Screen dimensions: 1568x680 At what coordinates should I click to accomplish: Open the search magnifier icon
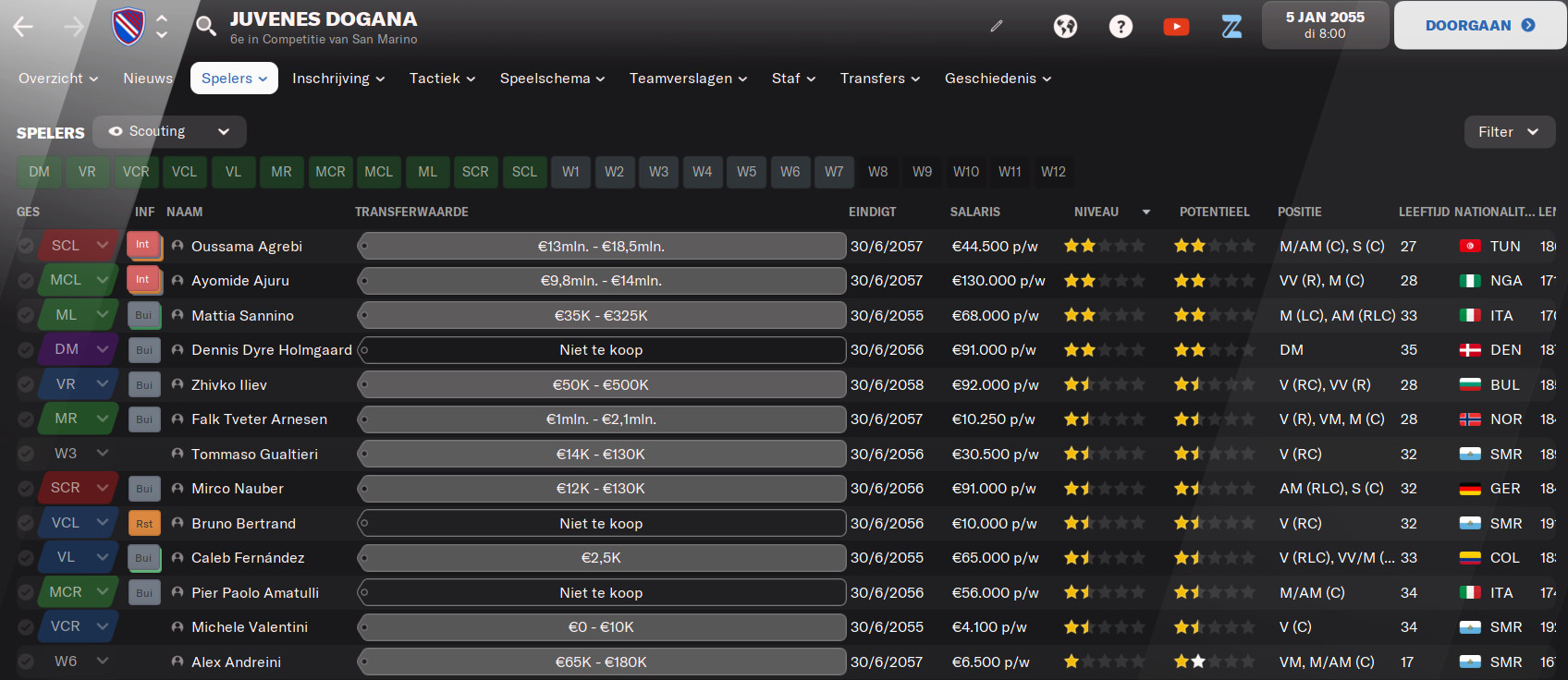(x=206, y=26)
